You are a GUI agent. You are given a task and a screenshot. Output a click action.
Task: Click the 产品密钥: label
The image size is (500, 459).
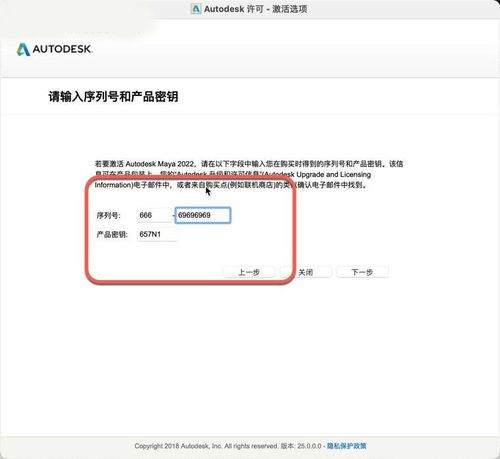point(112,234)
